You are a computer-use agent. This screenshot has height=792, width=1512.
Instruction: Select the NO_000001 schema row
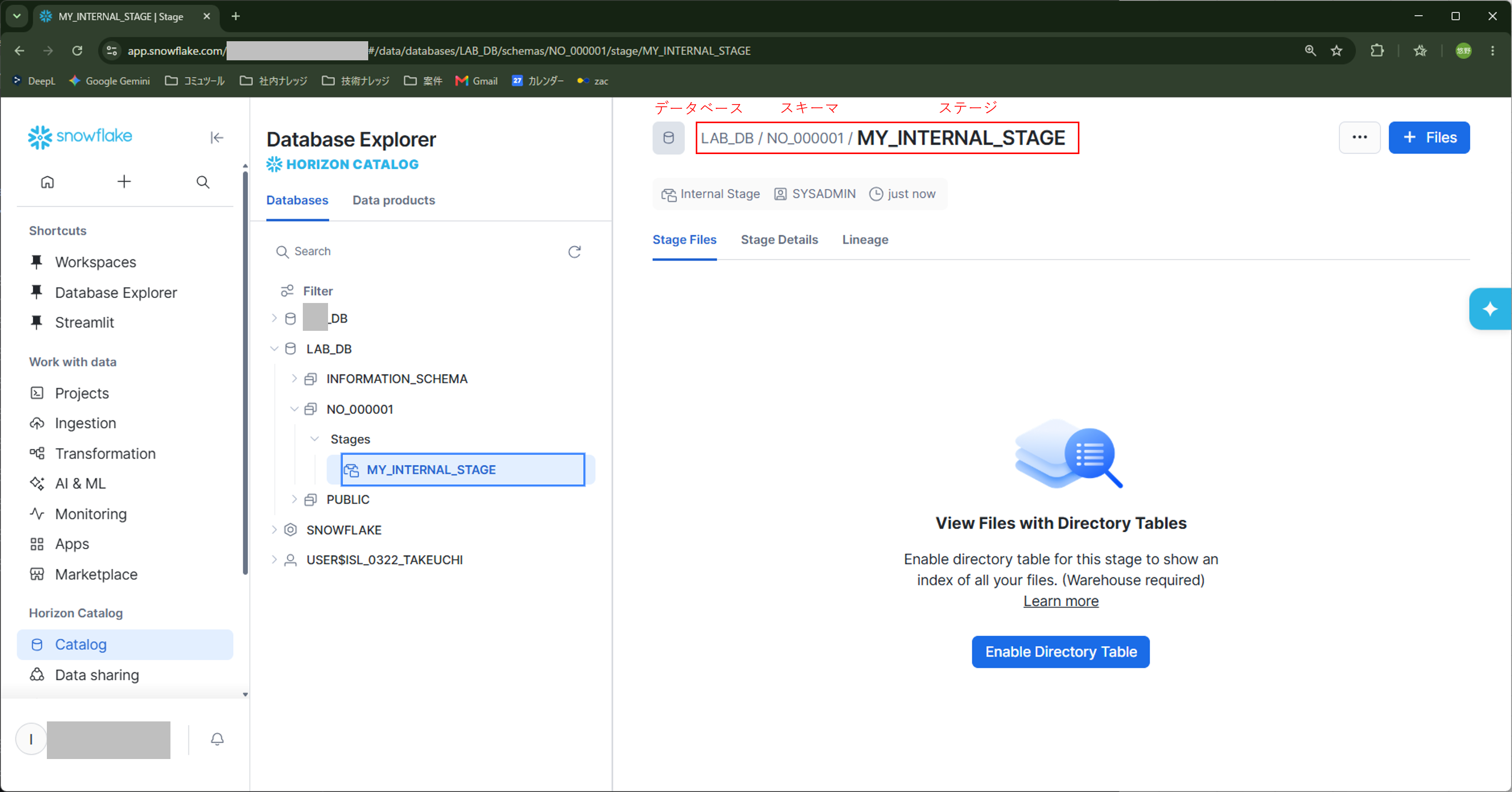pos(360,409)
